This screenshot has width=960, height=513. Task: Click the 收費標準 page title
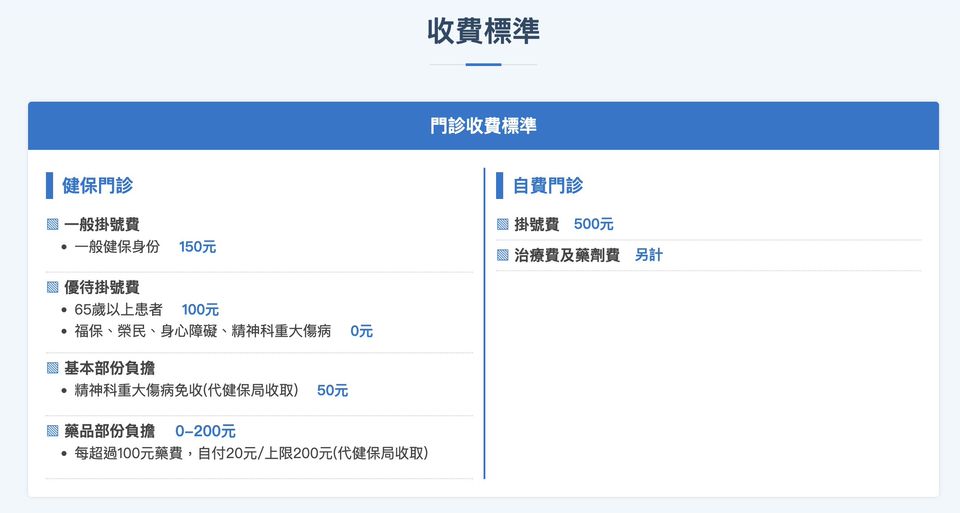tap(483, 31)
